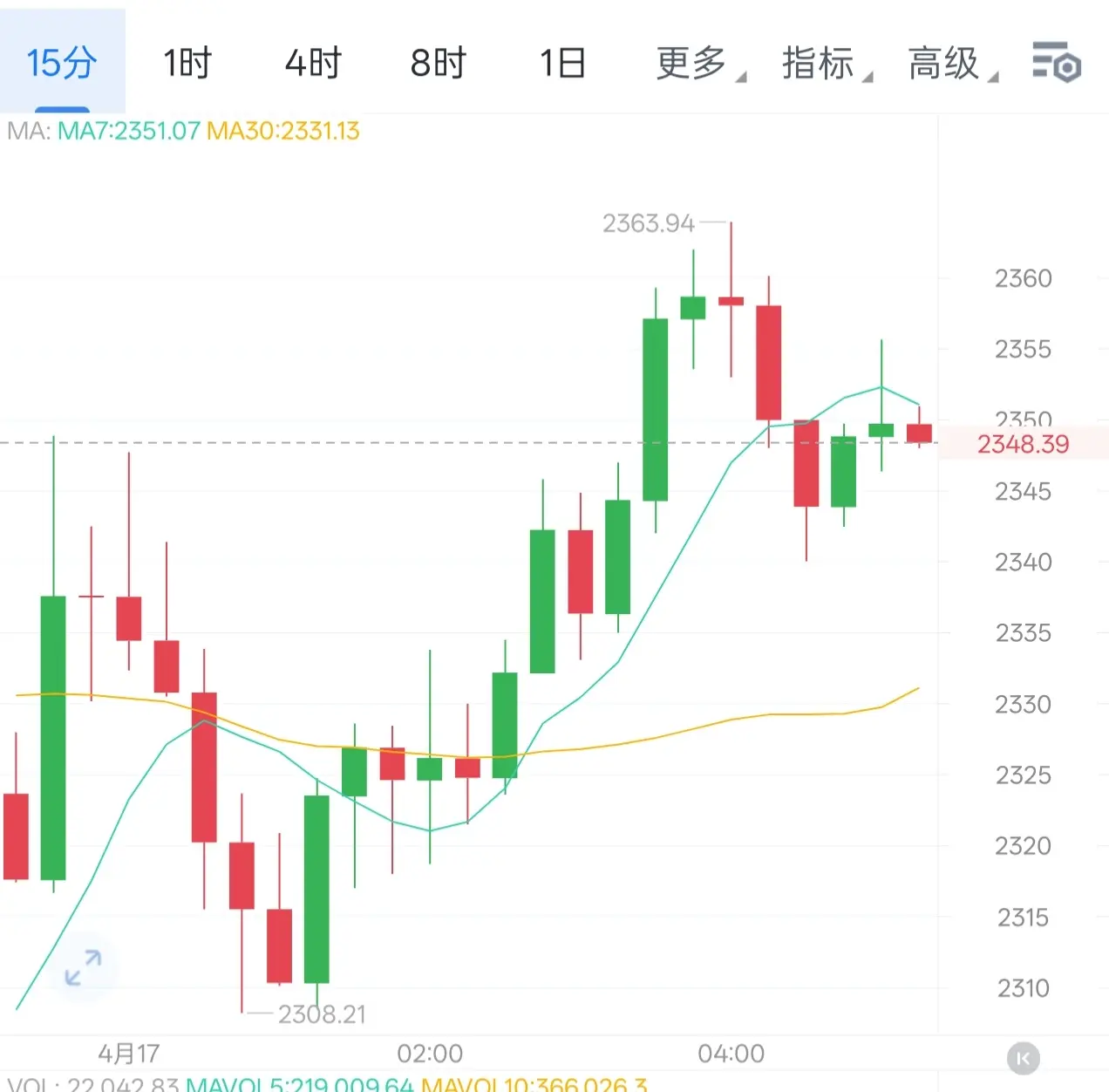Click the current price tag 2348.39
Viewport: 1109px width, 1092px height.
tap(1023, 444)
